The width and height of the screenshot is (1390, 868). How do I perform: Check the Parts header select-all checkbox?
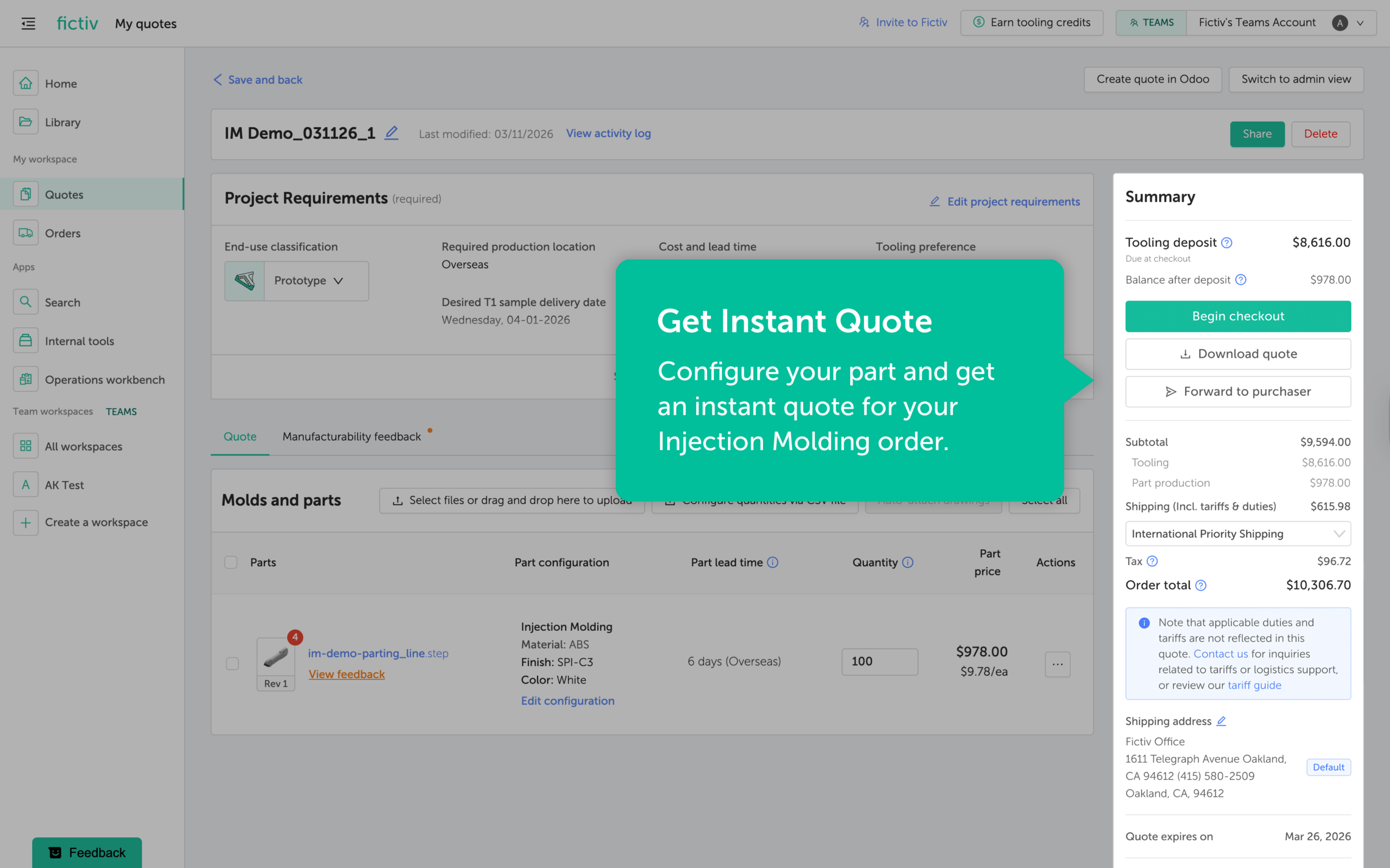[231, 562]
